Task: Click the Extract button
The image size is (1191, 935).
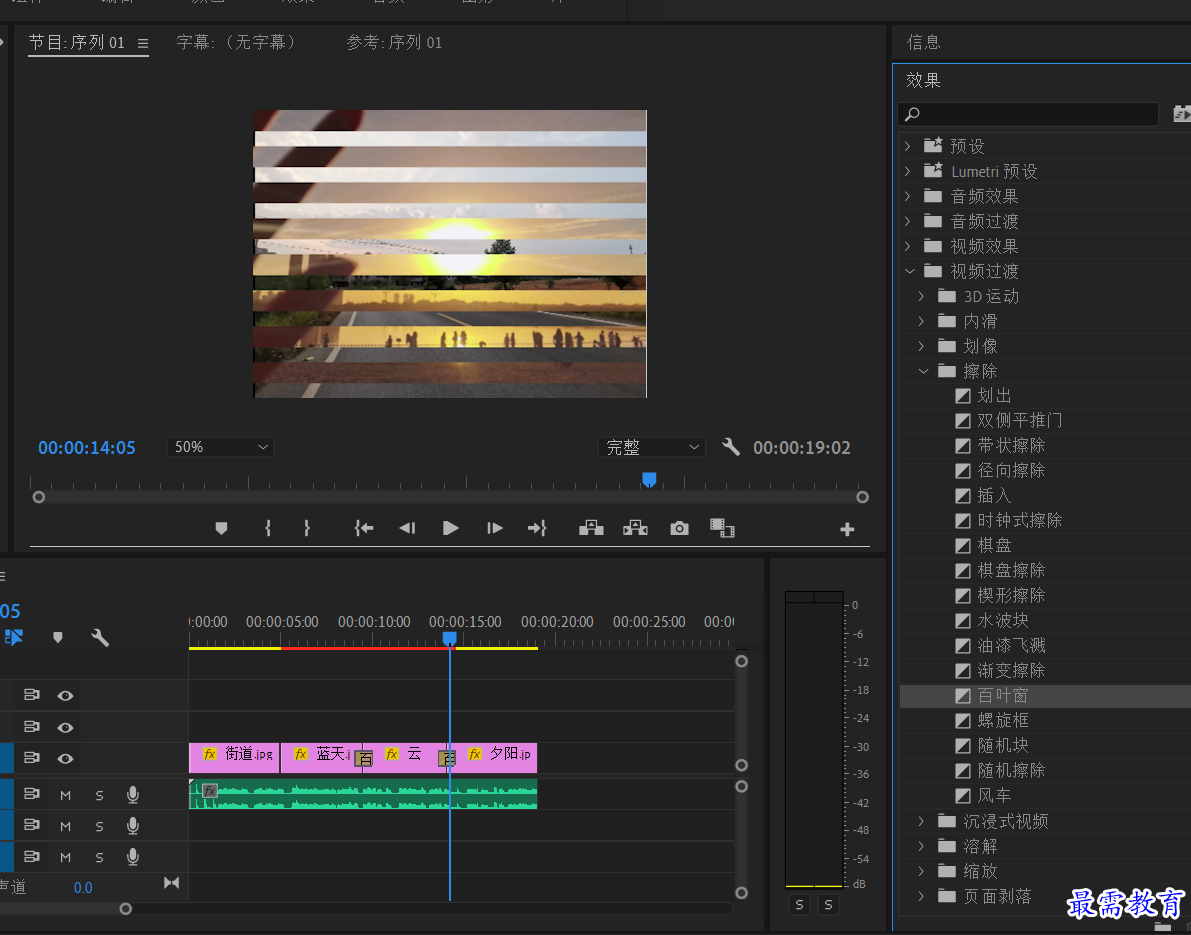Action: (x=635, y=528)
